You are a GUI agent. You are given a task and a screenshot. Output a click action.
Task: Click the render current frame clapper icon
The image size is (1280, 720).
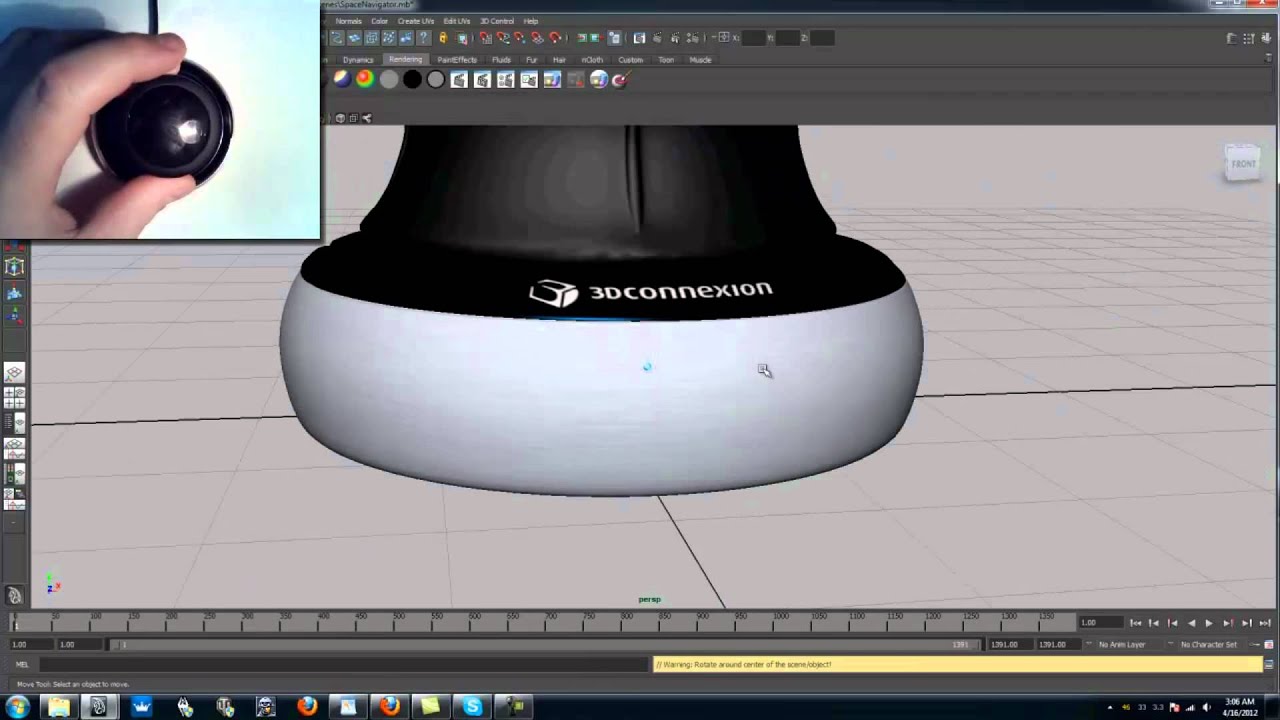pyautogui.click(x=657, y=38)
